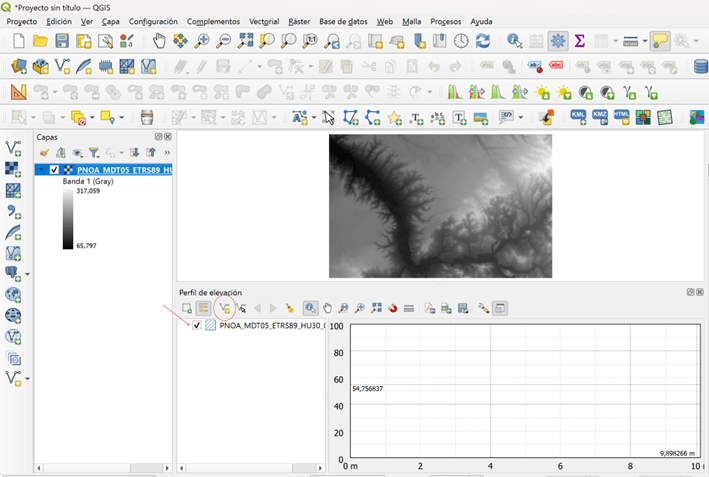Uncheck PNOA_MDT05 layer in elevation profile
This screenshot has height=477, width=709.
coord(197,326)
